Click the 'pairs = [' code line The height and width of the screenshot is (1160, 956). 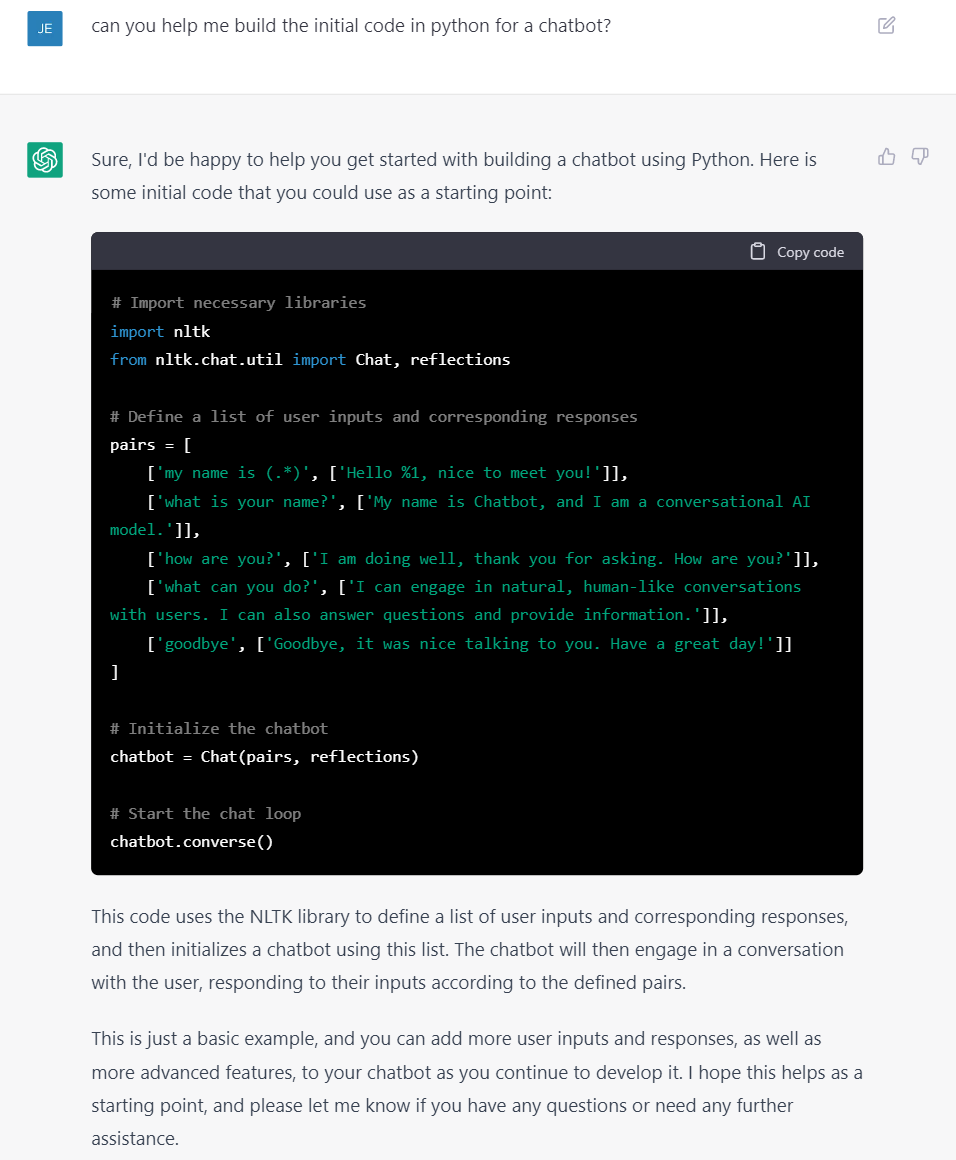(151, 445)
